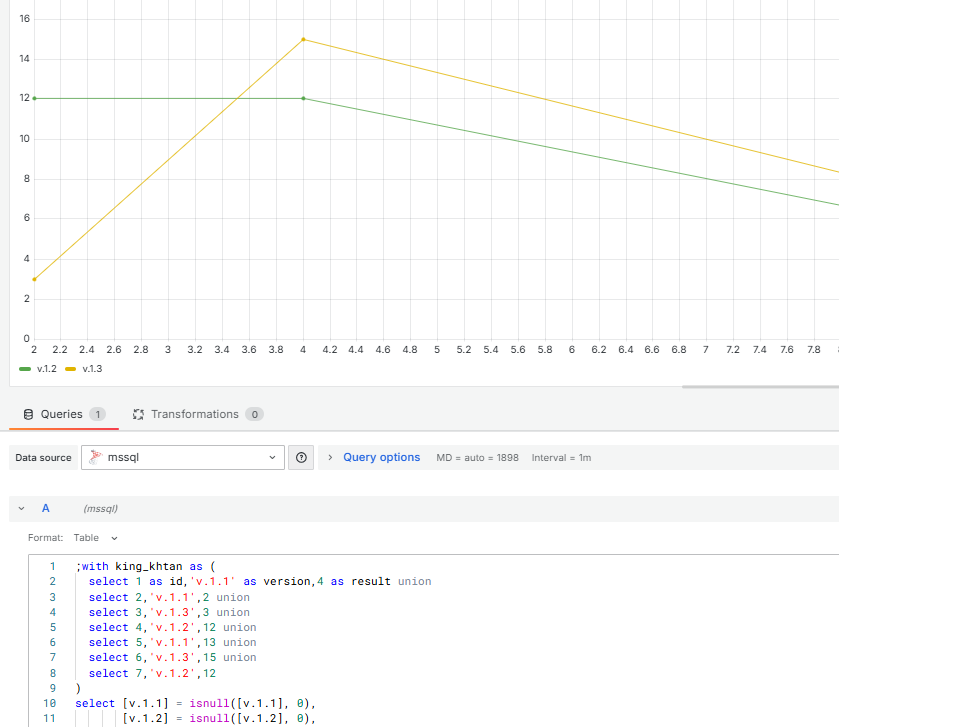Image resolution: width=978 pixels, height=727 pixels.
Task: Click the v.1.2 legend label
Action: pyautogui.click(x=47, y=368)
